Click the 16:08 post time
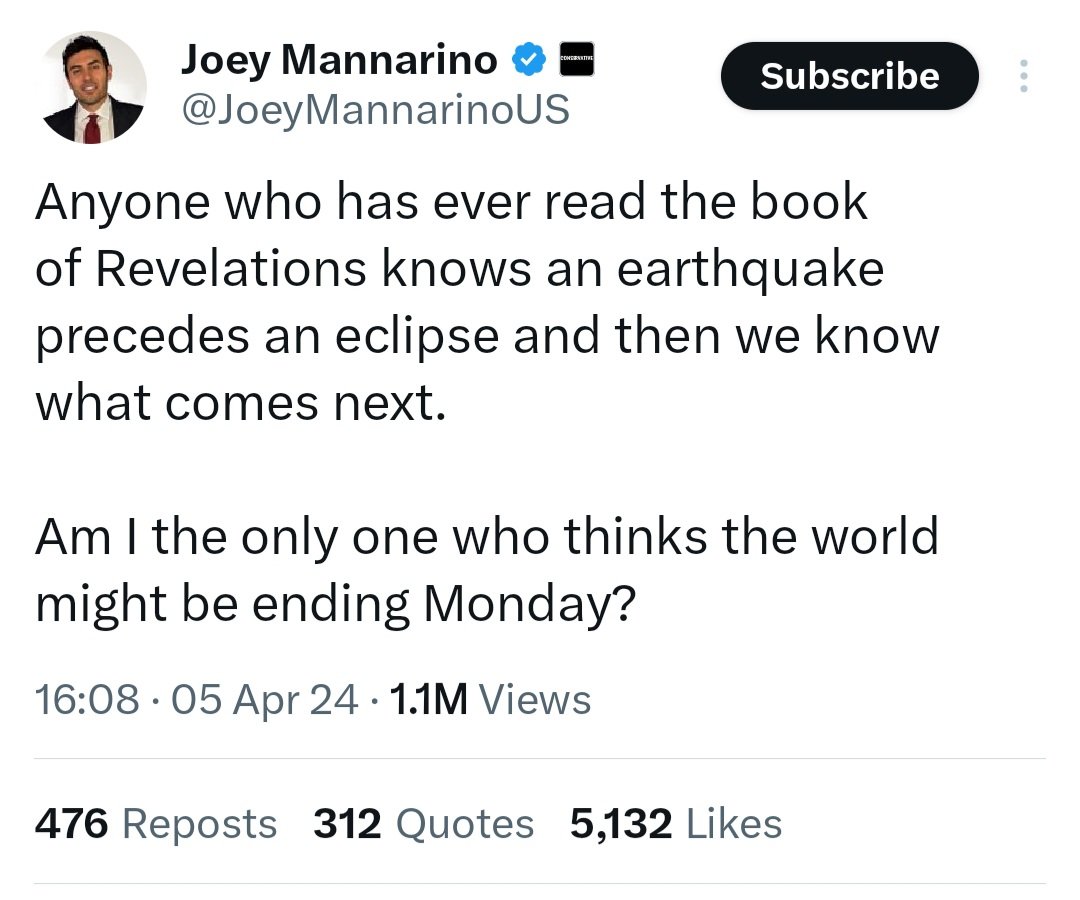 click(87, 700)
